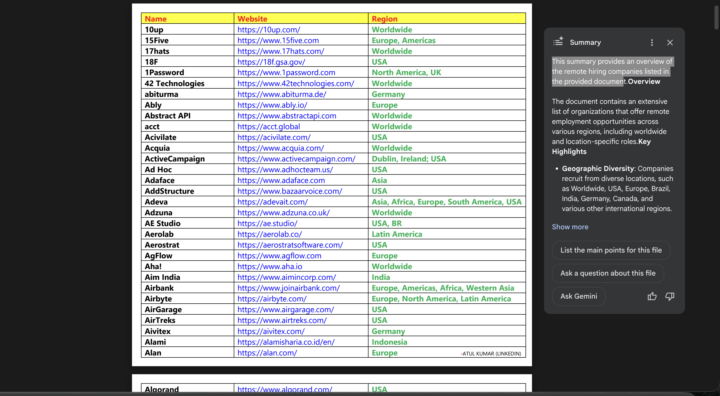The width and height of the screenshot is (720, 396).
Task: Select the ActiveCampaign name cell
Action: point(187,159)
